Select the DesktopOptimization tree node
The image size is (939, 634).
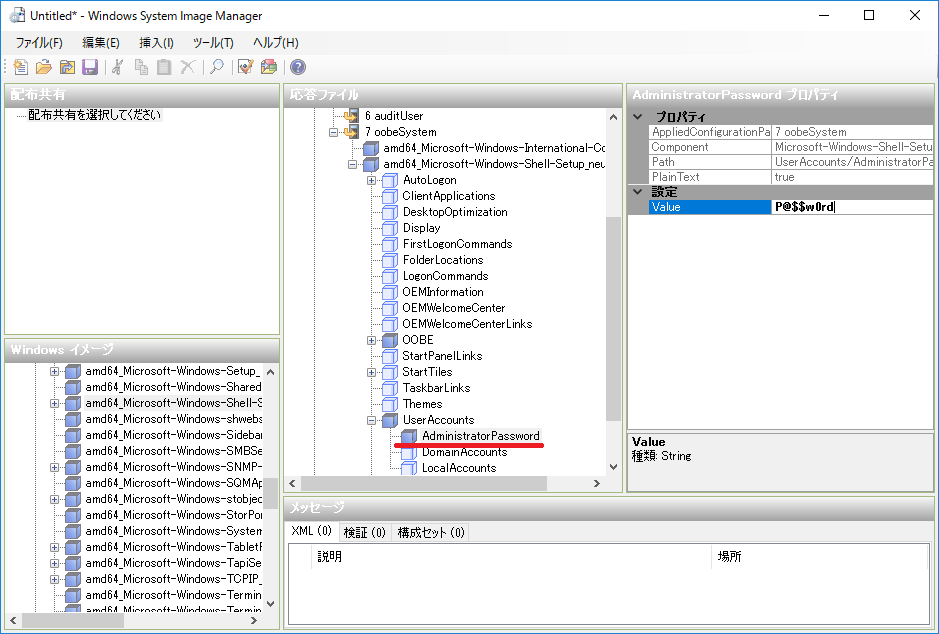point(455,212)
